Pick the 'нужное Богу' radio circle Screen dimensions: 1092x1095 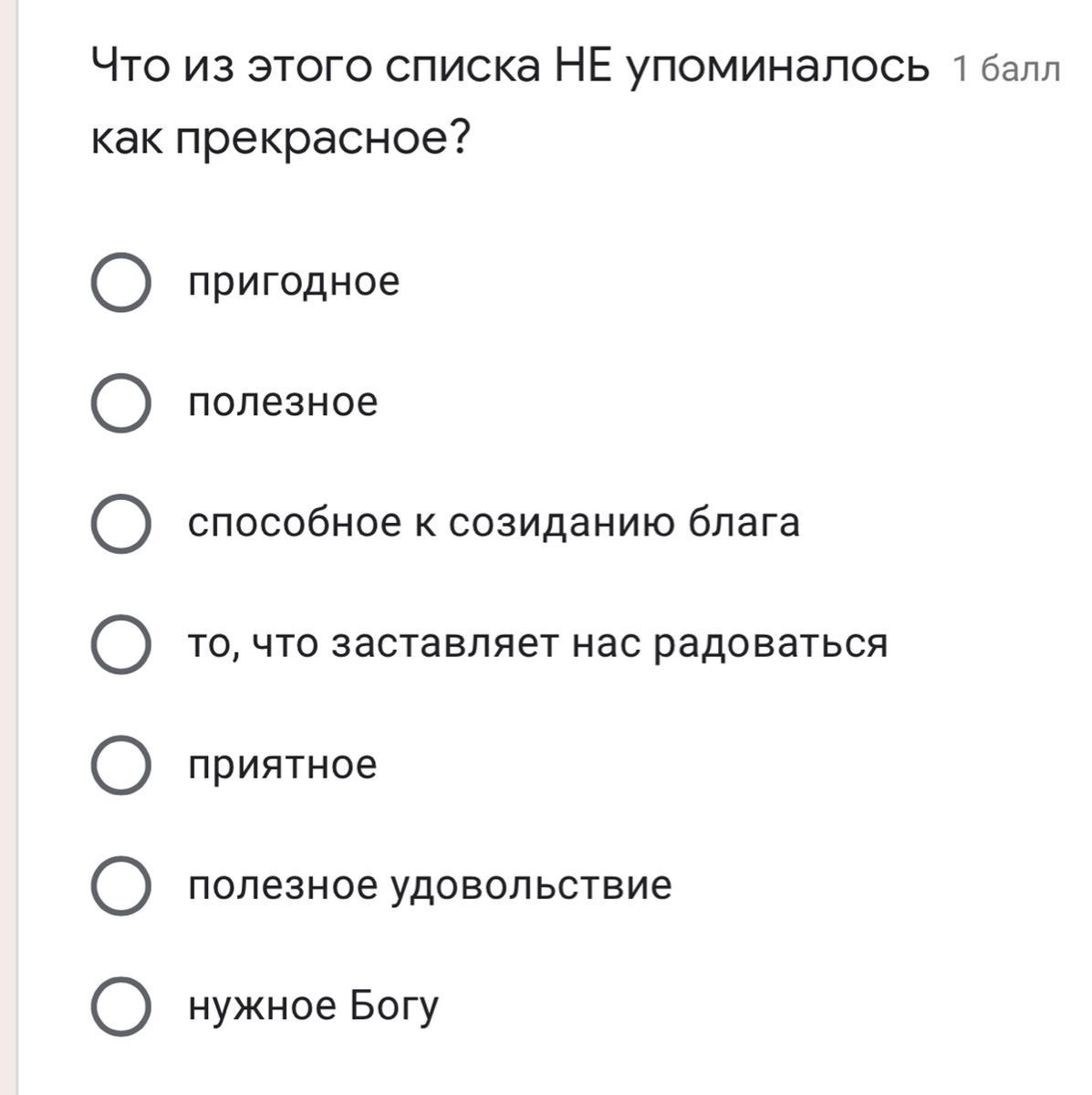tap(120, 1006)
